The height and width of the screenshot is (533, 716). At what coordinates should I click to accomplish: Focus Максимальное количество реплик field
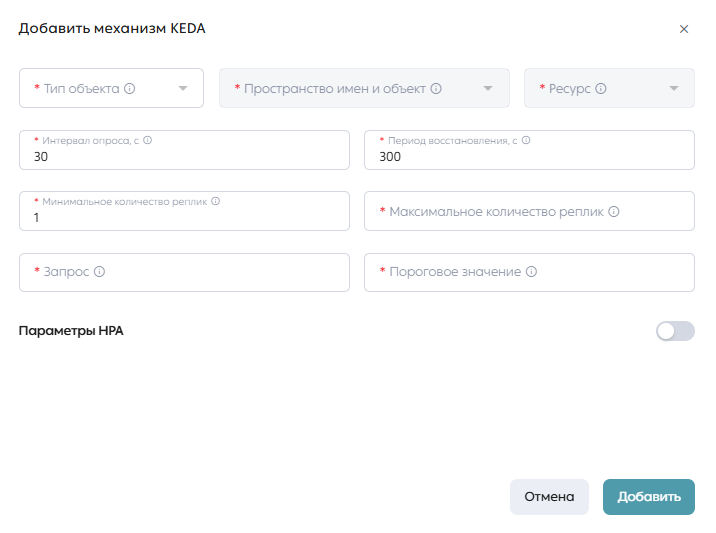[530, 211]
